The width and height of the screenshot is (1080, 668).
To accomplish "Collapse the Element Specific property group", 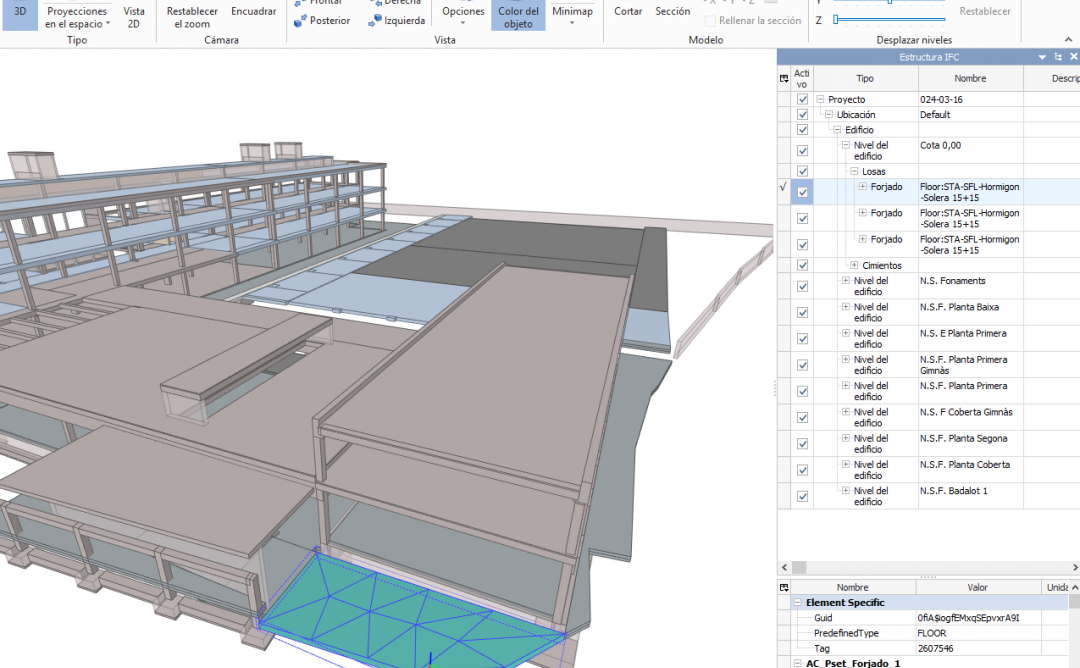I will pos(798,603).
